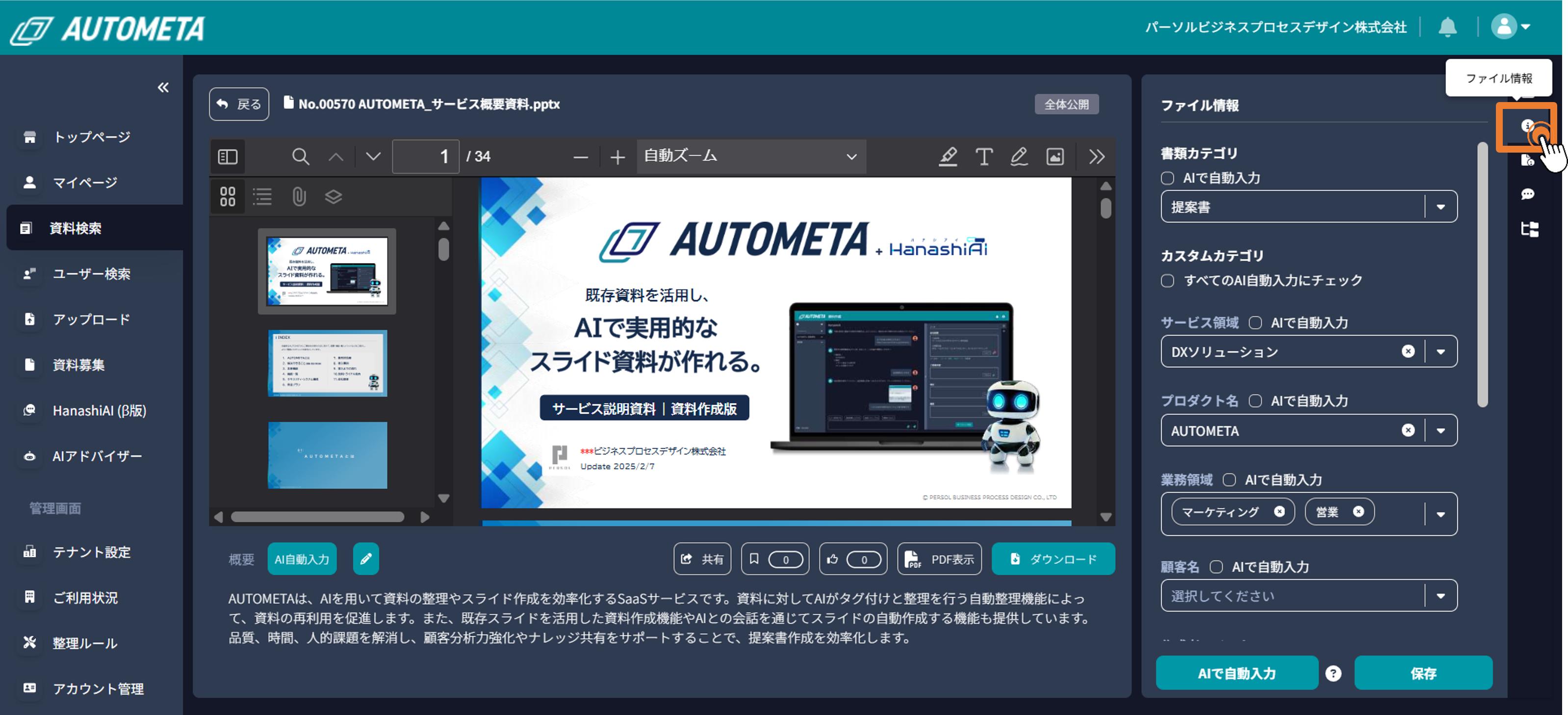Open 書類カテゴリ 提案書 dropdown

[x=1309, y=207]
